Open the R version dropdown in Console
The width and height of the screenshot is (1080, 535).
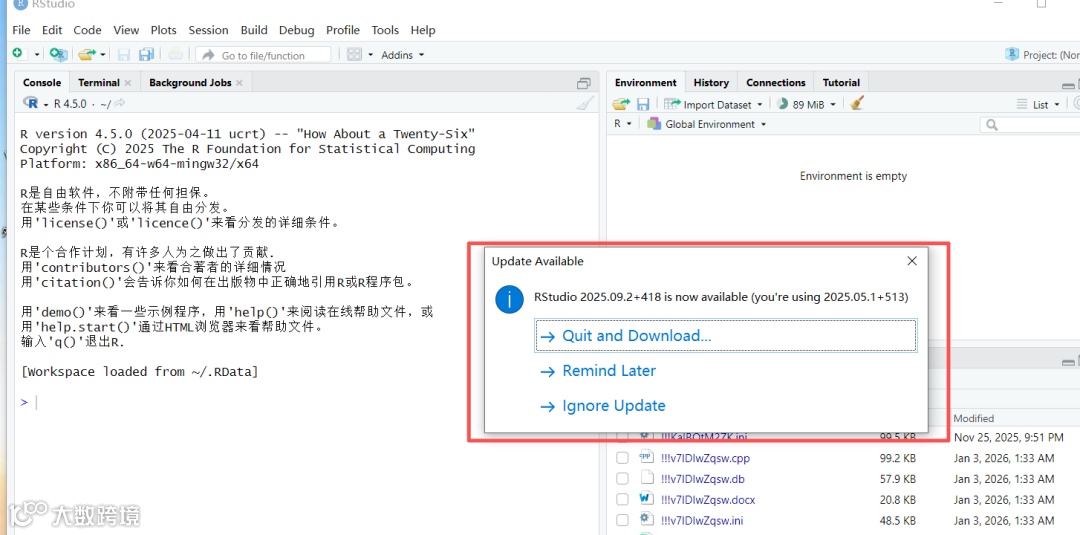pos(46,104)
